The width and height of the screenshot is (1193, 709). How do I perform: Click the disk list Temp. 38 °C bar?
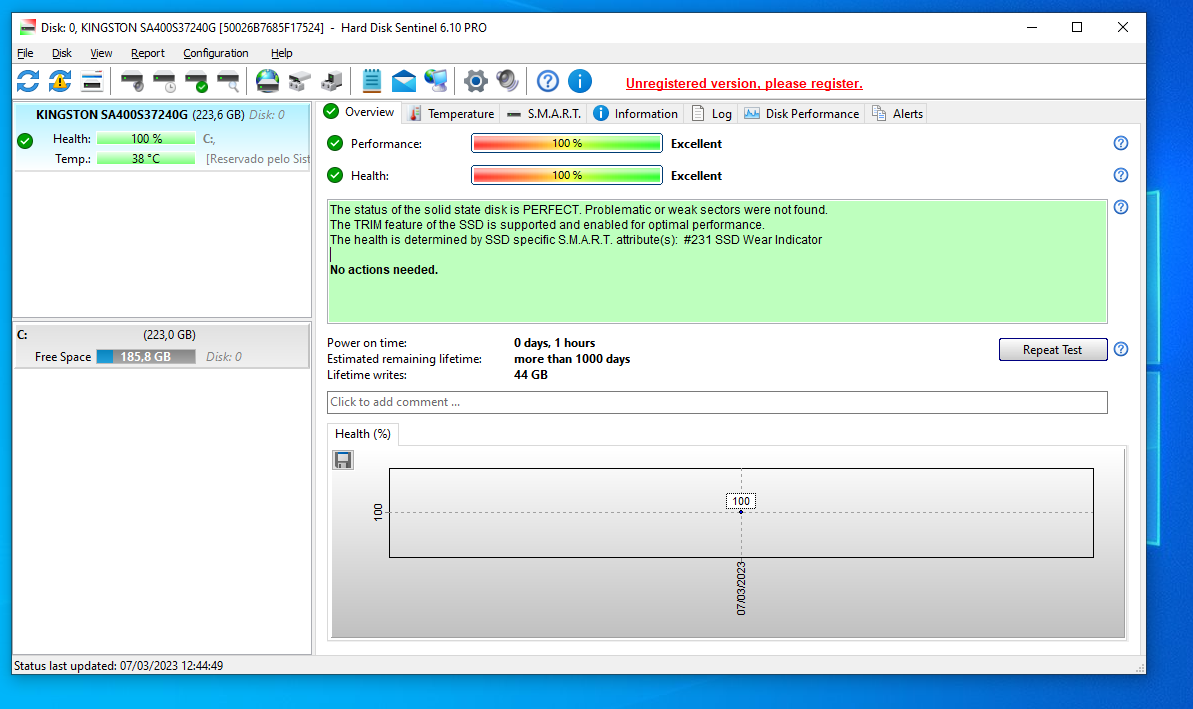(x=146, y=158)
